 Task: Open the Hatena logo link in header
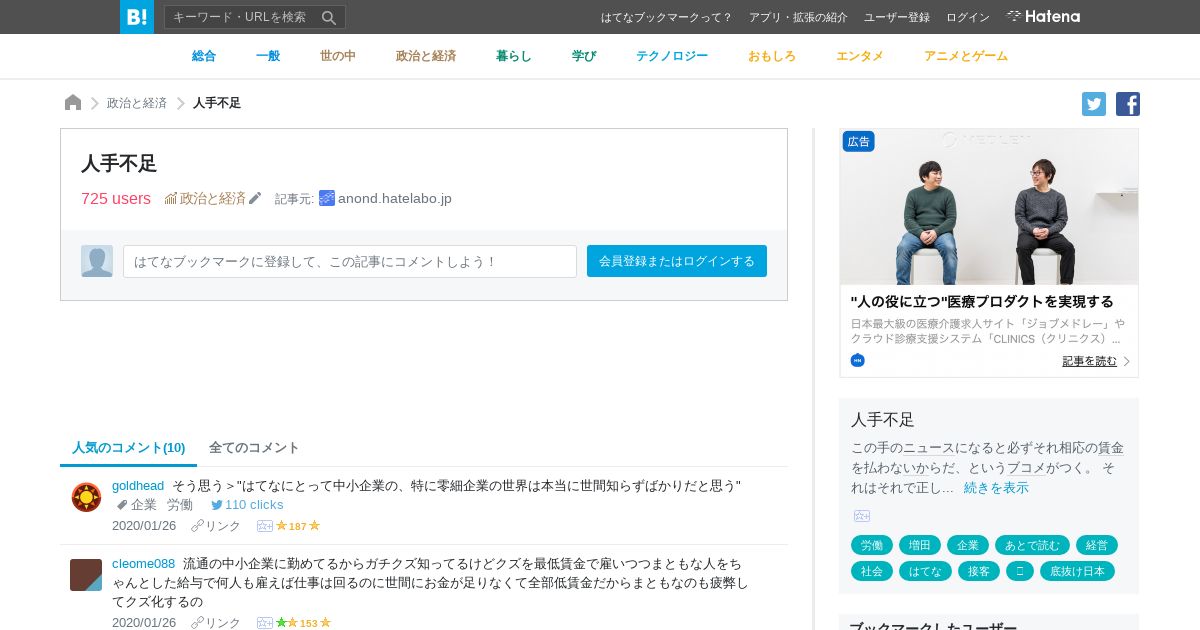tap(1043, 17)
